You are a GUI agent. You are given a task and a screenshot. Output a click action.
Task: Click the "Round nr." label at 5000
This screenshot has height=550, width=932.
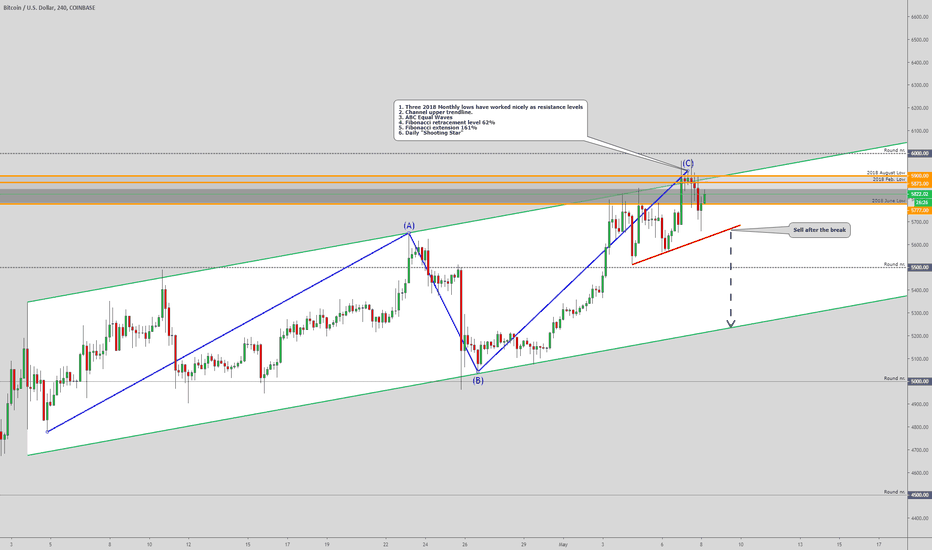895,378
